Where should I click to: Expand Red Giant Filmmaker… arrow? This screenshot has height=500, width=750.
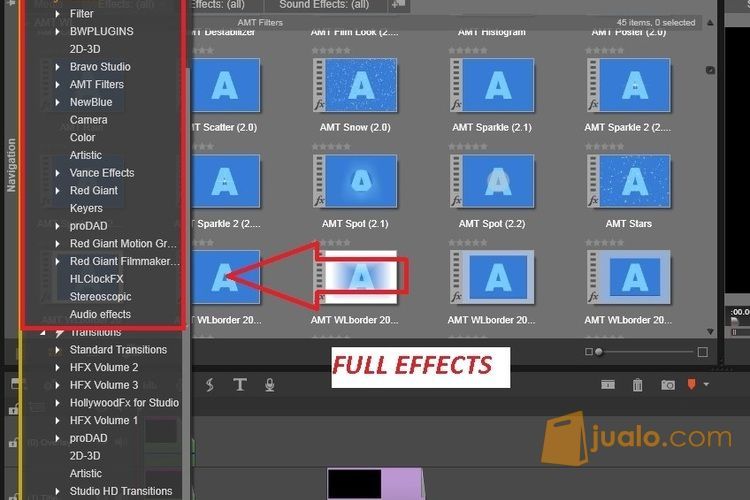click(x=57, y=262)
